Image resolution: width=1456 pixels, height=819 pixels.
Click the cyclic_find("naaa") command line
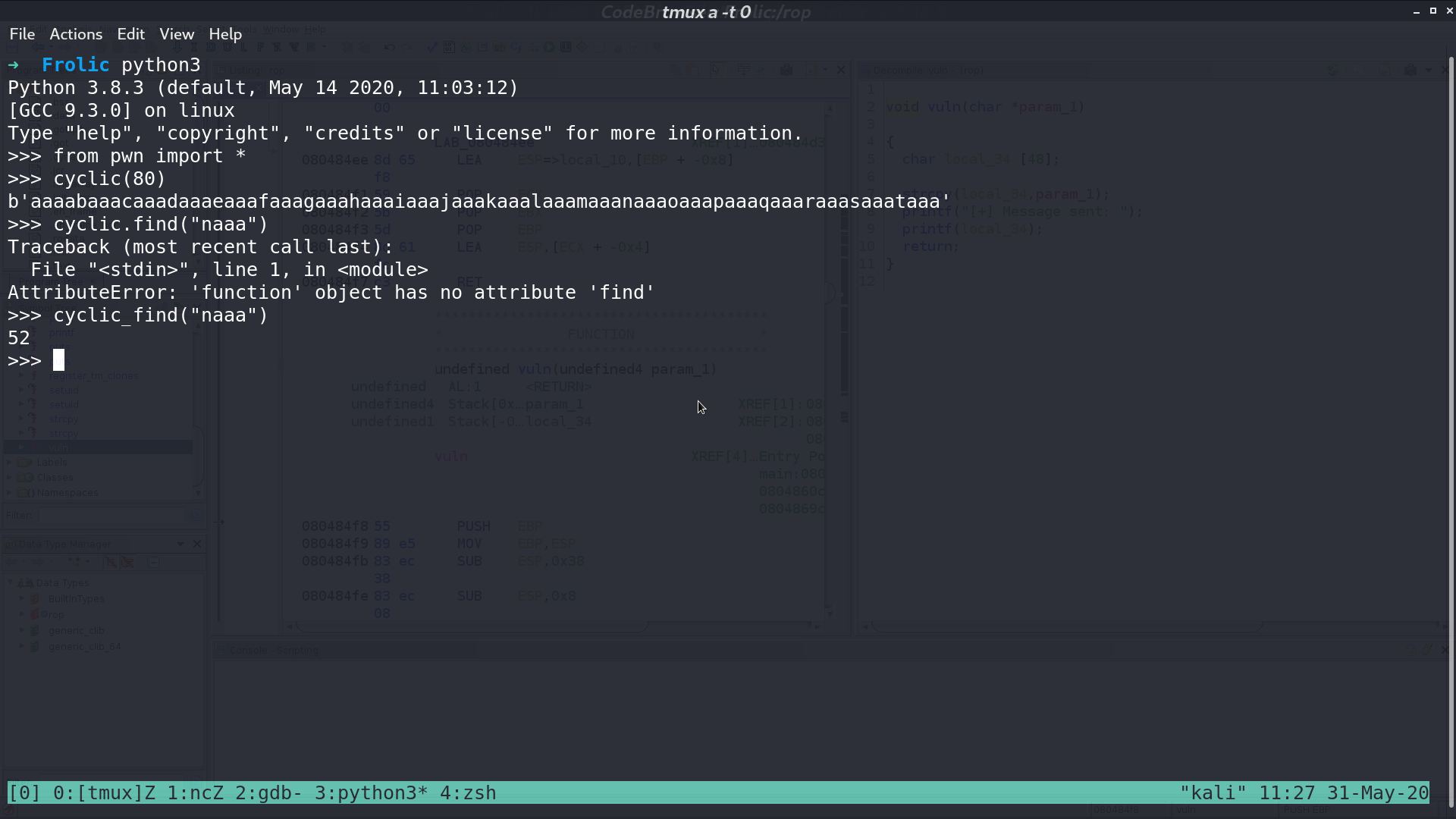pyautogui.click(x=138, y=315)
